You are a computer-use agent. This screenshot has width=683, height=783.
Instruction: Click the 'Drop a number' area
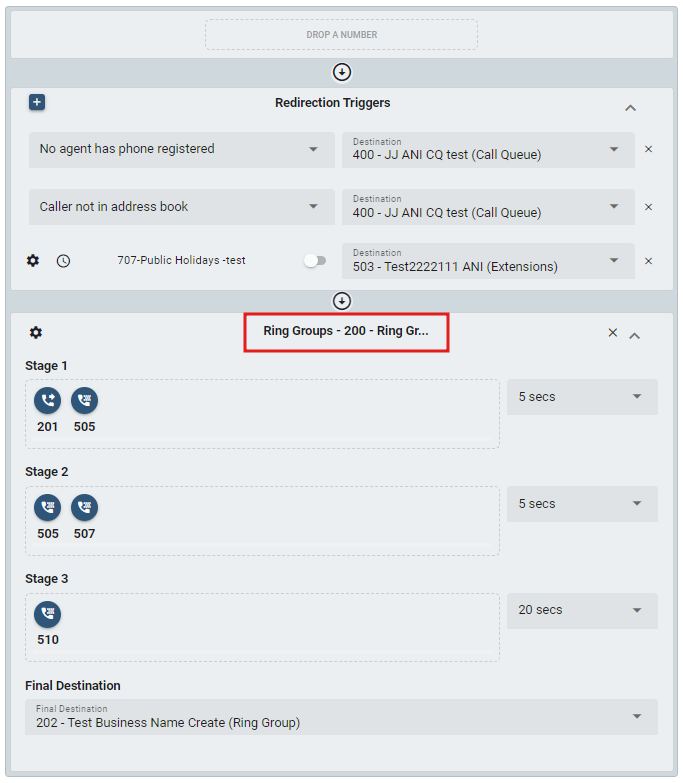click(x=342, y=35)
